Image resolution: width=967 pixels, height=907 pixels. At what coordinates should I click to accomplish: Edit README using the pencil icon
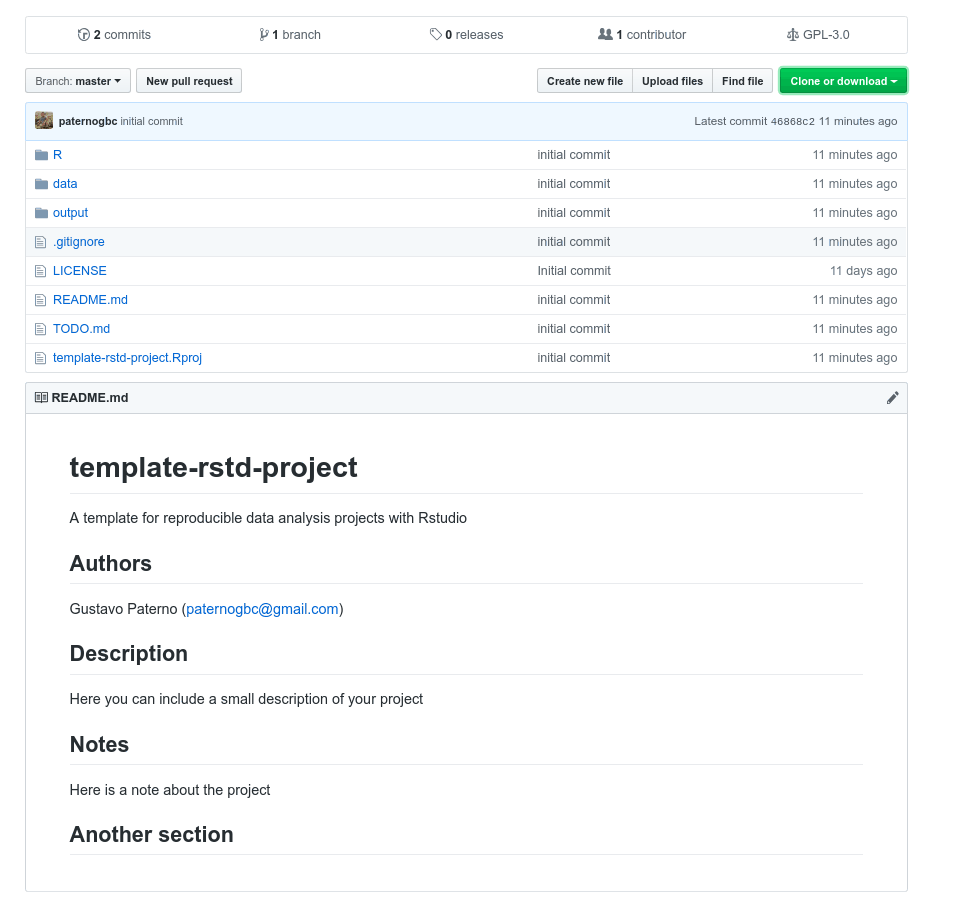coord(892,398)
